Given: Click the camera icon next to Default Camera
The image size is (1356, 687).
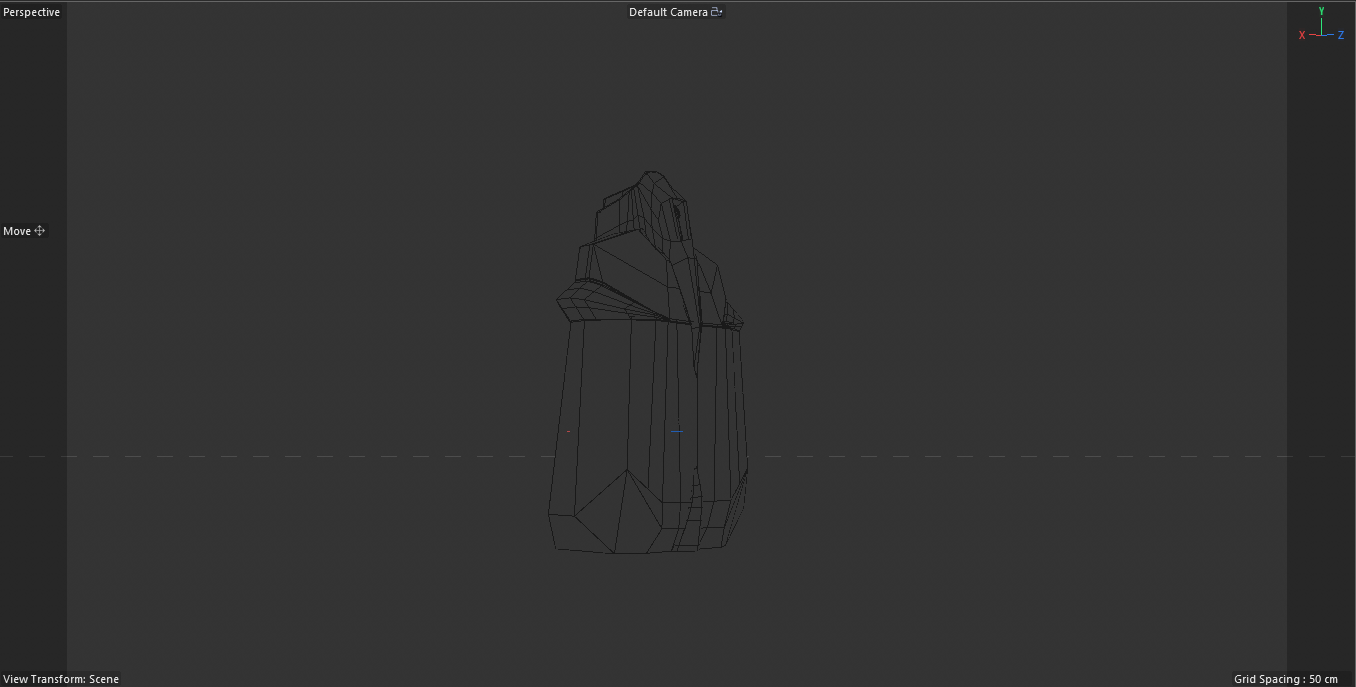Looking at the screenshot, I should pos(714,11).
